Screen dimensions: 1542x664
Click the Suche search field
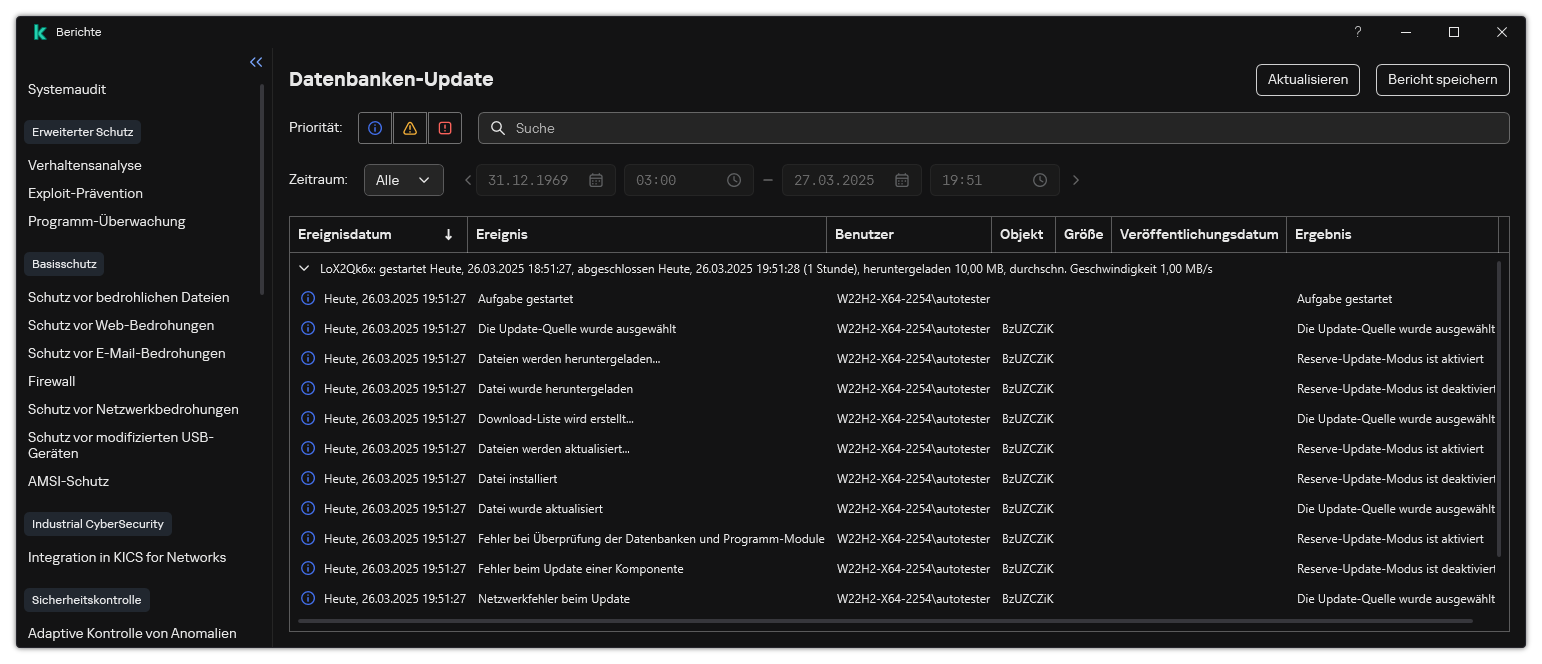[x=1000, y=128]
